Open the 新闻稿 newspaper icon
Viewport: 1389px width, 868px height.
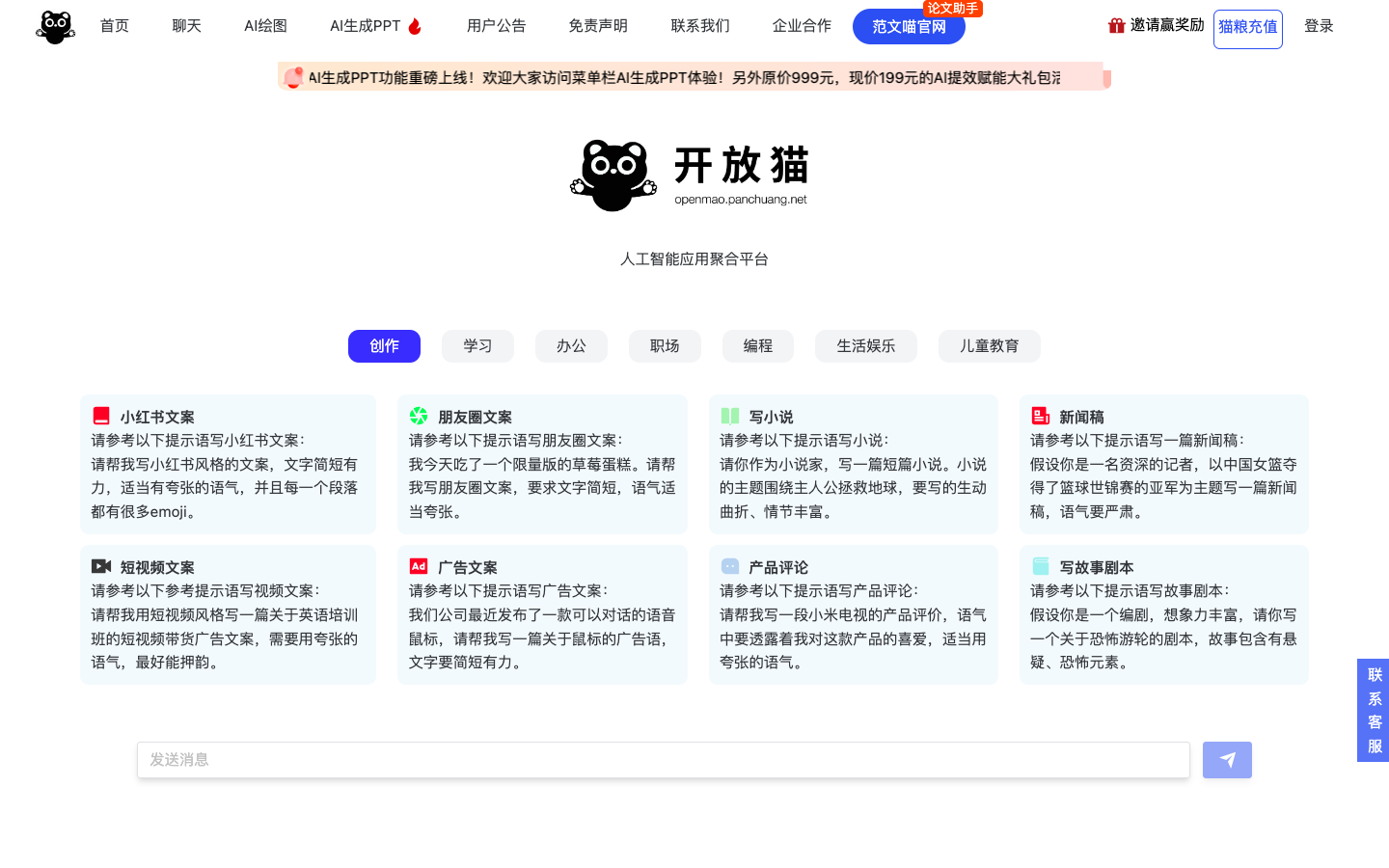coord(1040,416)
